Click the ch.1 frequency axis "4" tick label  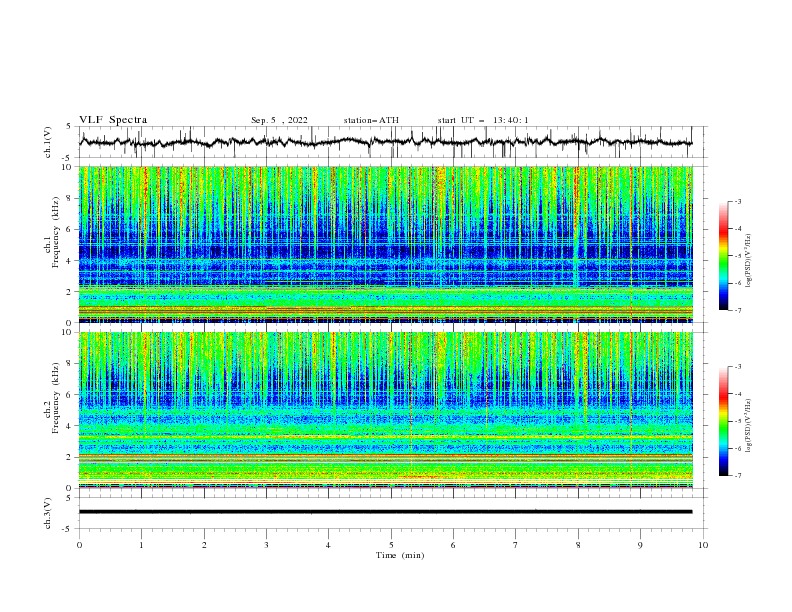70,261
